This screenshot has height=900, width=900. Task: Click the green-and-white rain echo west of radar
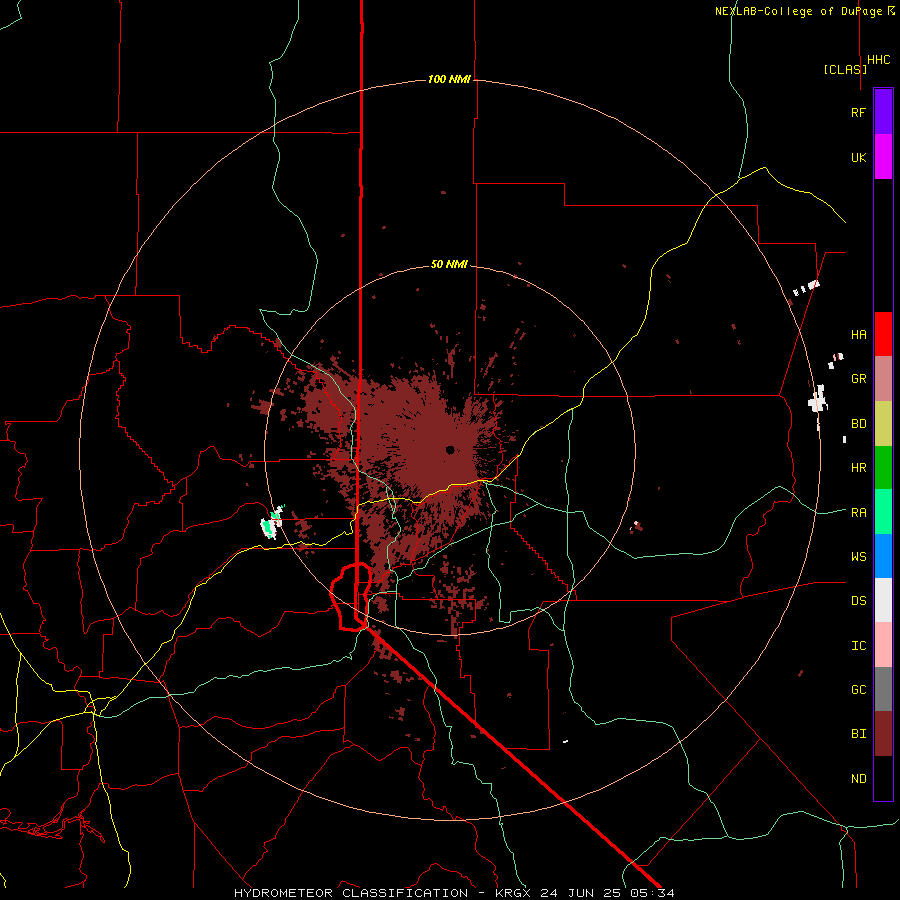click(272, 522)
